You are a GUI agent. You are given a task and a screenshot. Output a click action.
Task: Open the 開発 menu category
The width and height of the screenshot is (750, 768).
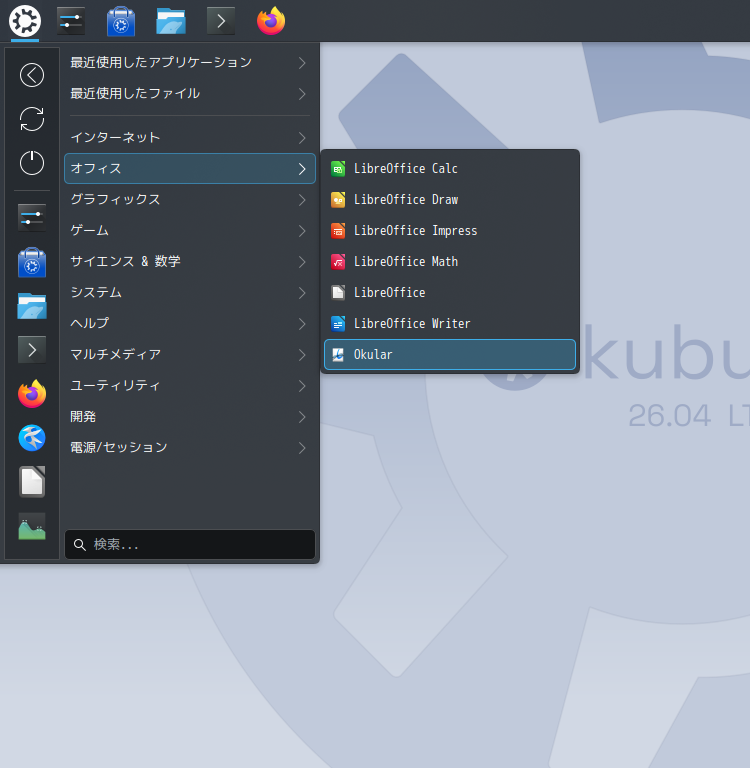click(190, 417)
